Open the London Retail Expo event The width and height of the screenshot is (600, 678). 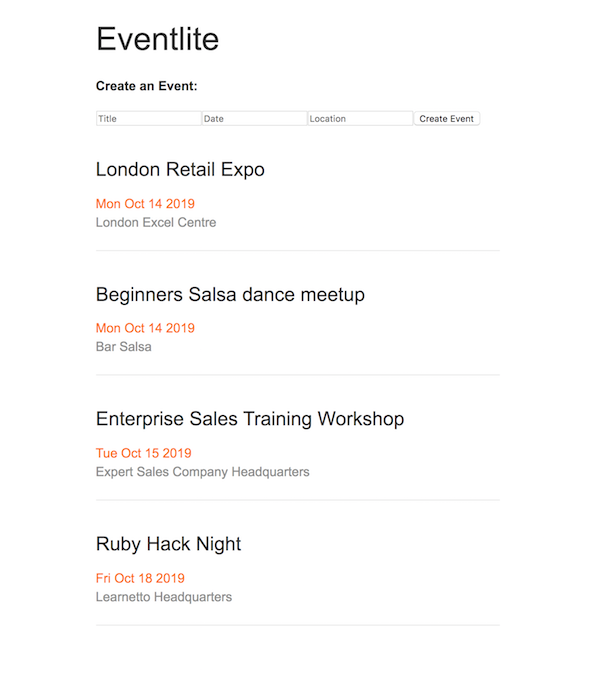point(180,170)
